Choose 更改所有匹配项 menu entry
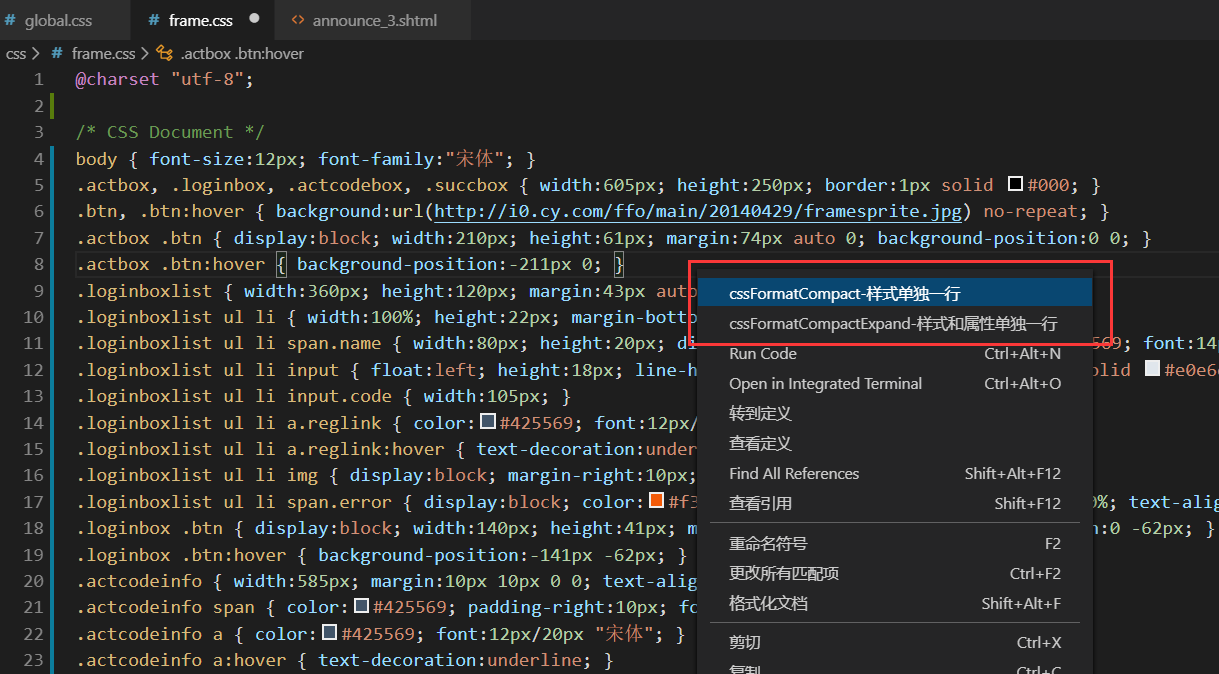Image resolution: width=1219 pixels, height=674 pixels. (895, 573)
